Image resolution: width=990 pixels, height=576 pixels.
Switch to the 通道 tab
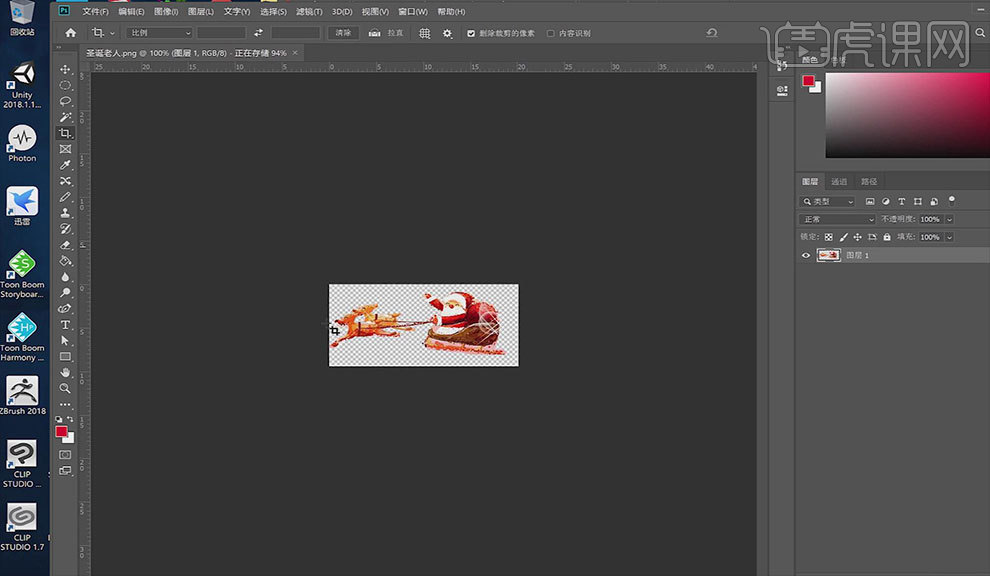(x=838, y=181)
